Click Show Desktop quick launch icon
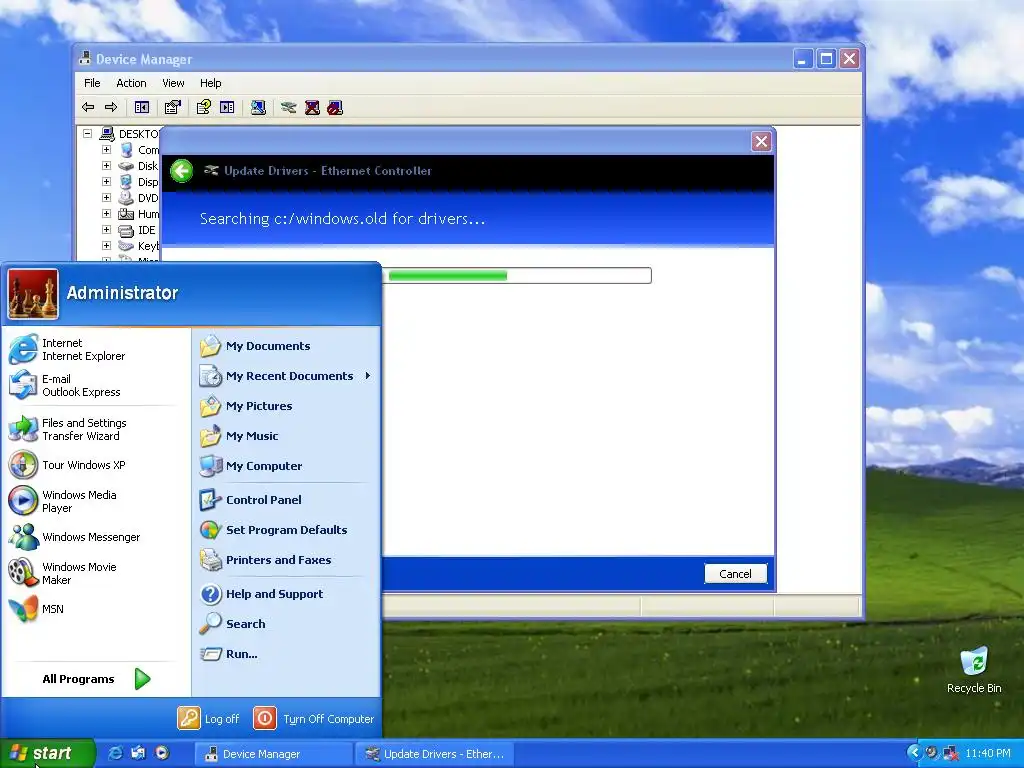This screenshot has width=1024, height=768. [138, 753]
